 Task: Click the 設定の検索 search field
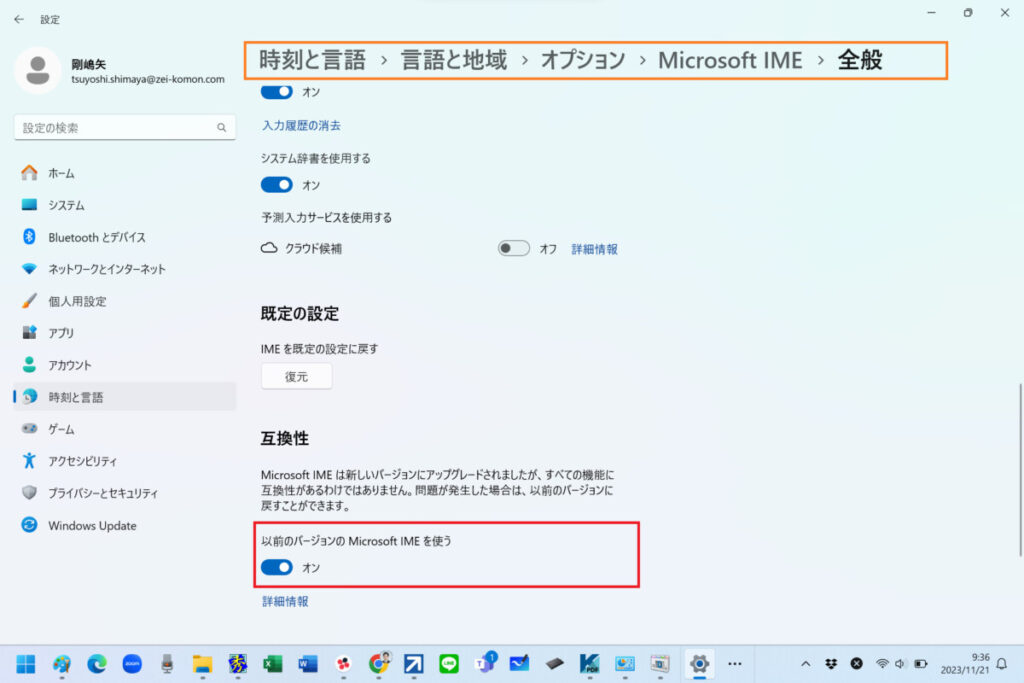pos(124,127)
